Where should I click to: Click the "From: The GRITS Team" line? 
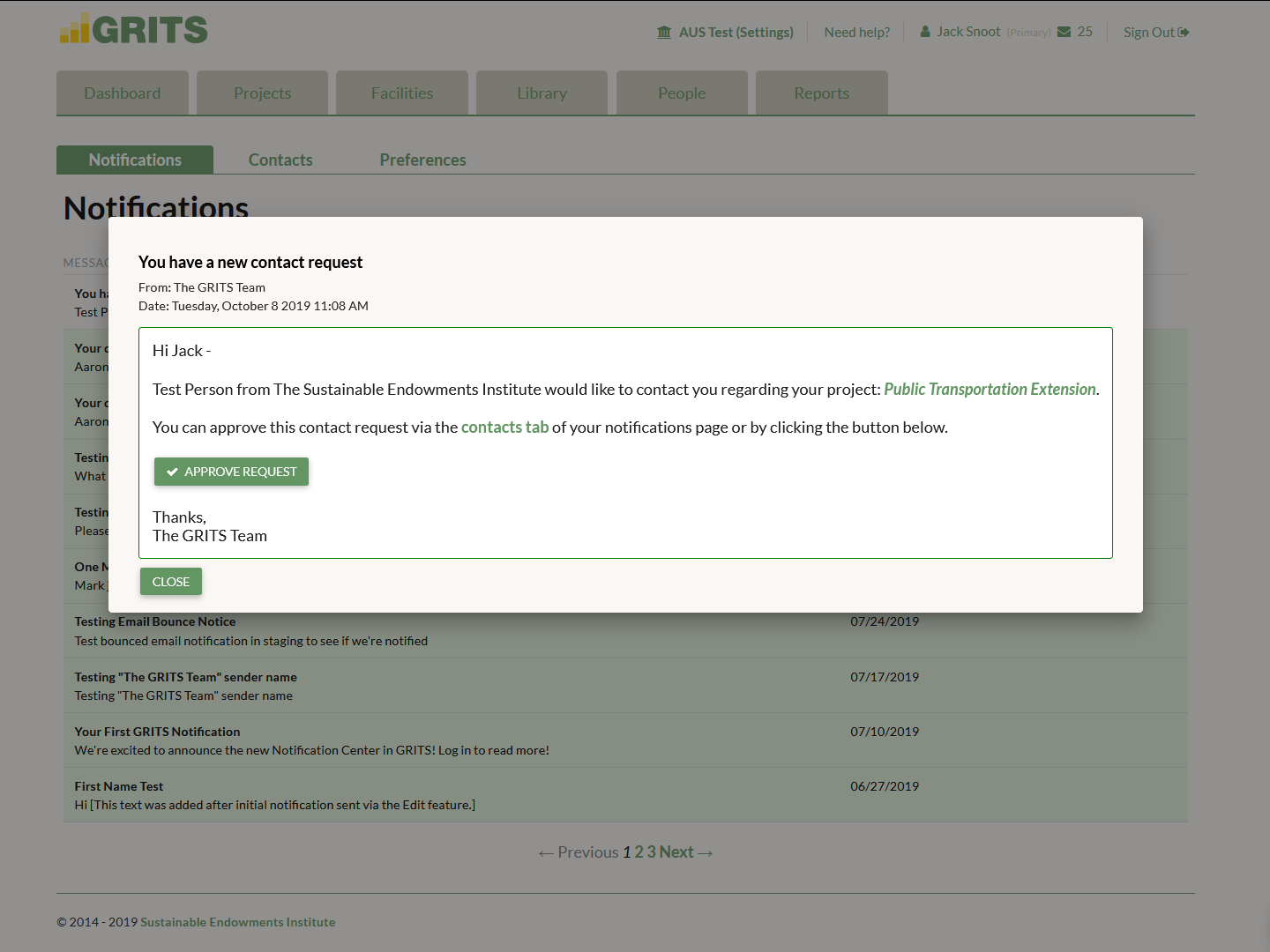tap(202, 287)
